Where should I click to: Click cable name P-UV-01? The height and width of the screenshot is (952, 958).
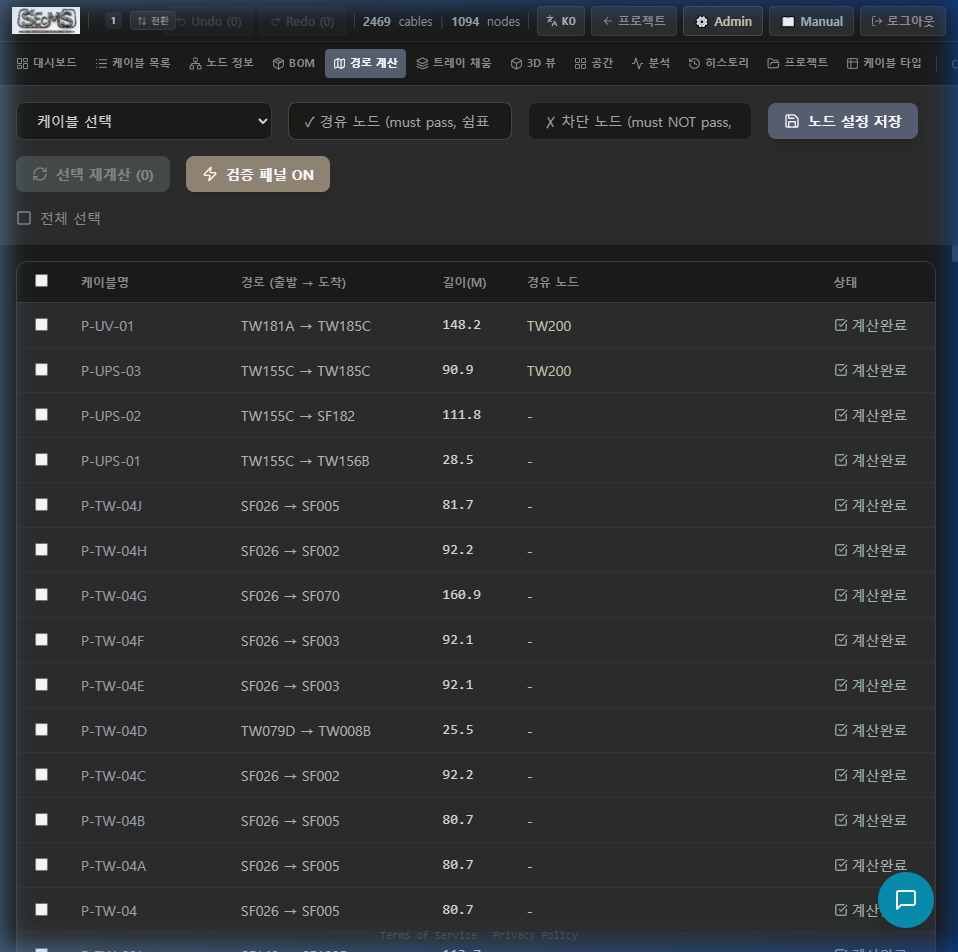point(107,326)
